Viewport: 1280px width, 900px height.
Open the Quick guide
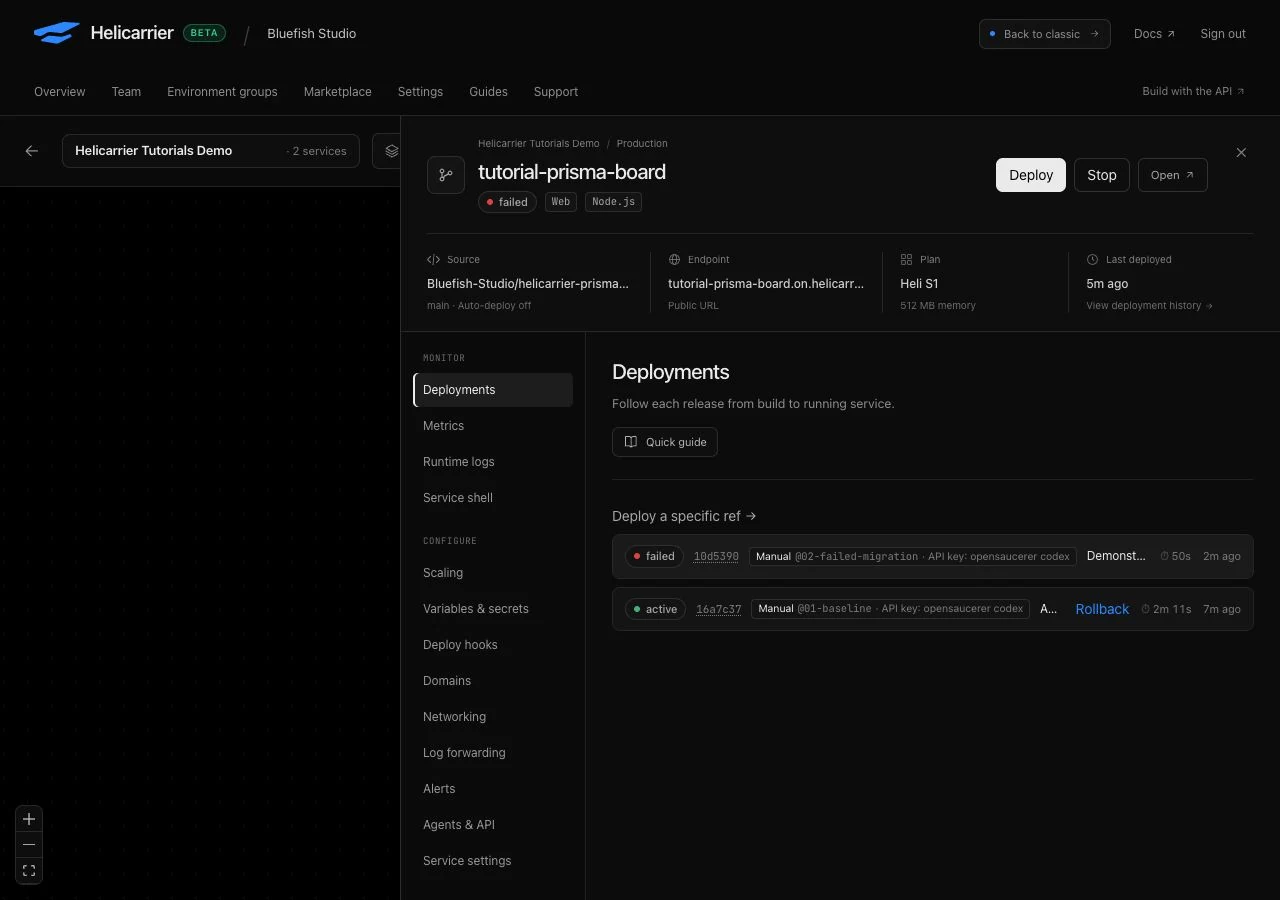pos(665,442)
